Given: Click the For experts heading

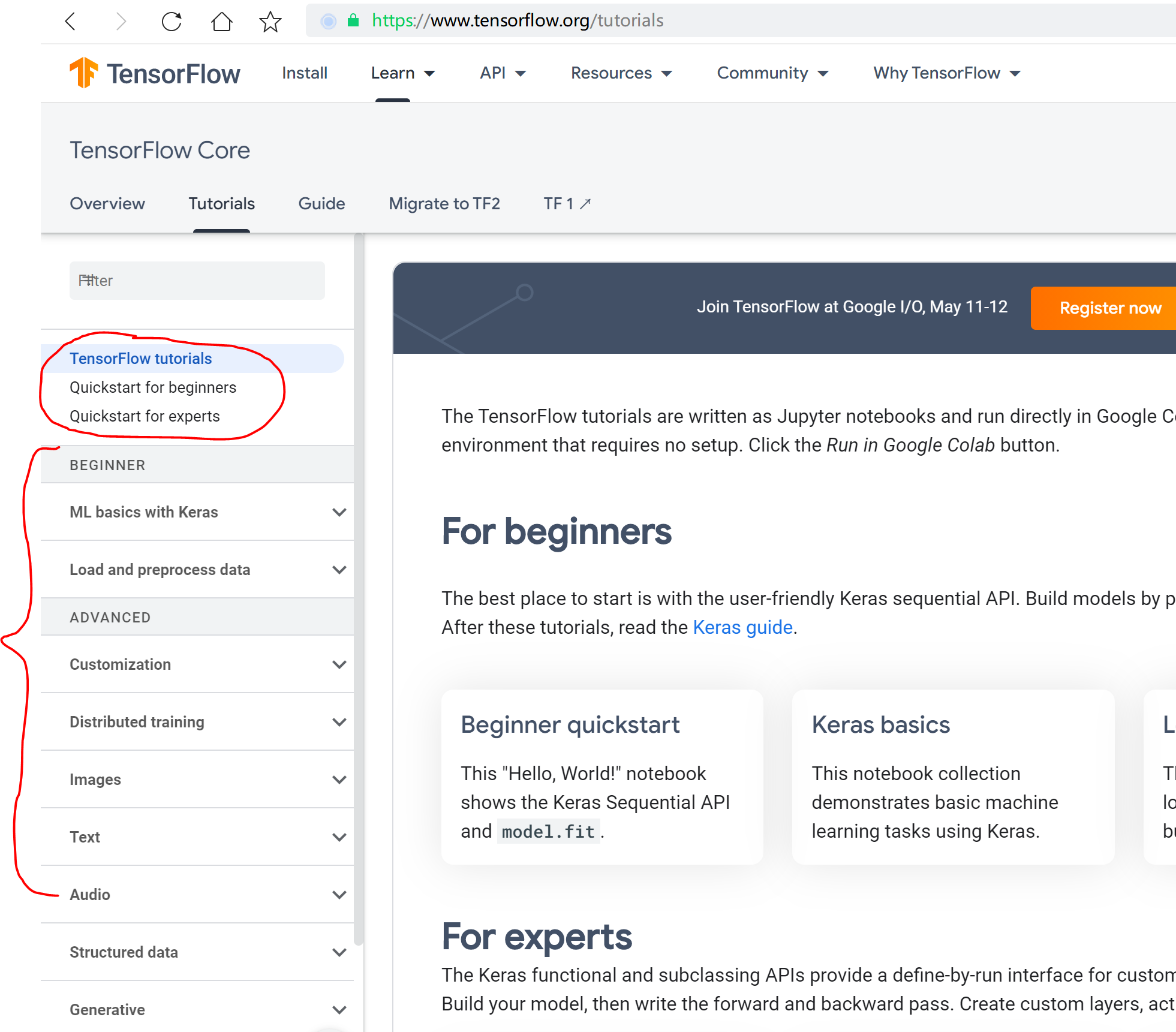Looking at the screenshot, I should pos(537,937).
